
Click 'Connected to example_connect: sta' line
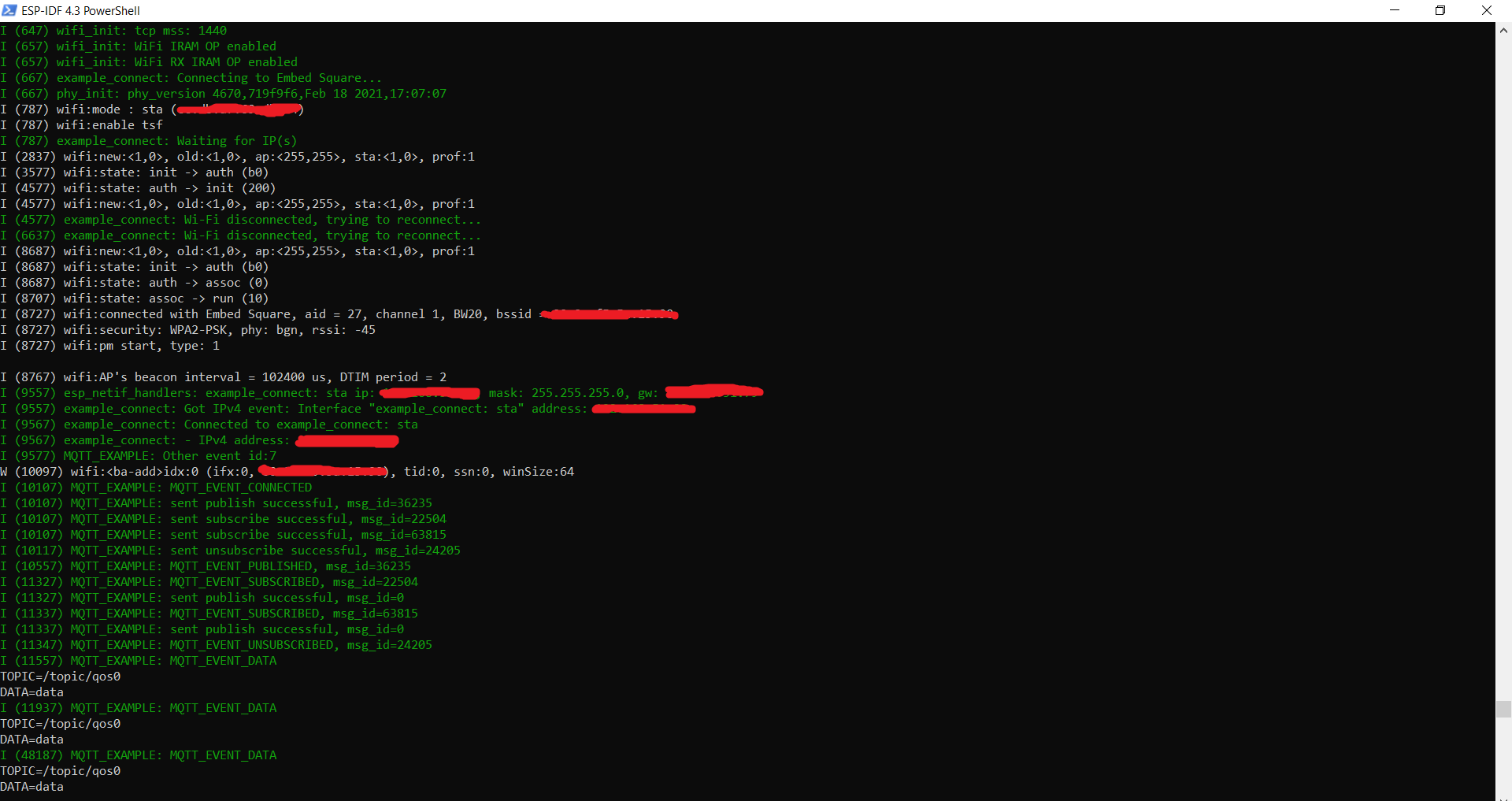(209, 425)
